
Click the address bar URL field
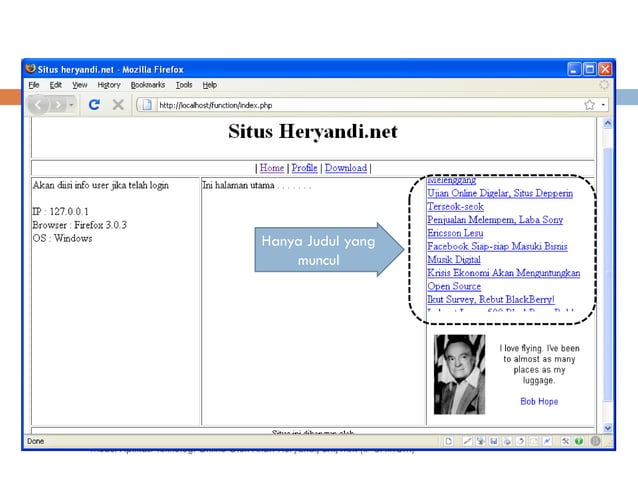point(360,104)
